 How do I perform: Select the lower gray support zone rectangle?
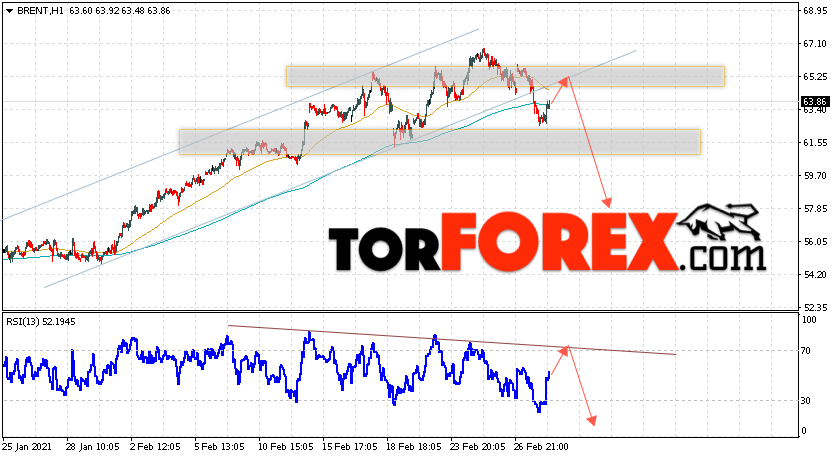tap(440, 142)
